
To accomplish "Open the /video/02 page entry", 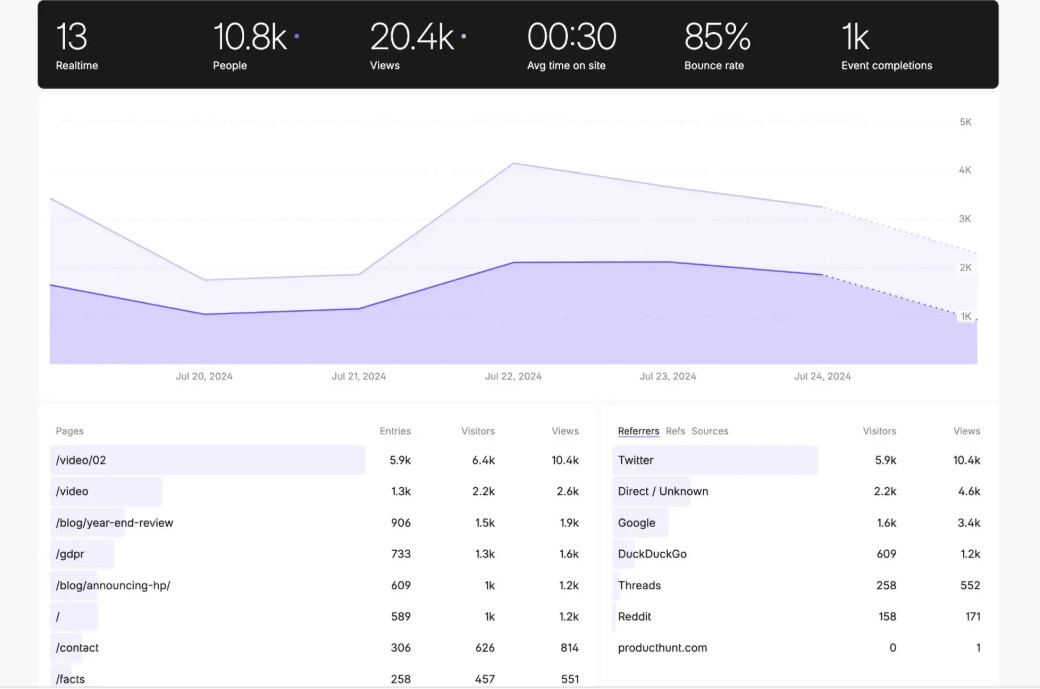I will [81, 460].
